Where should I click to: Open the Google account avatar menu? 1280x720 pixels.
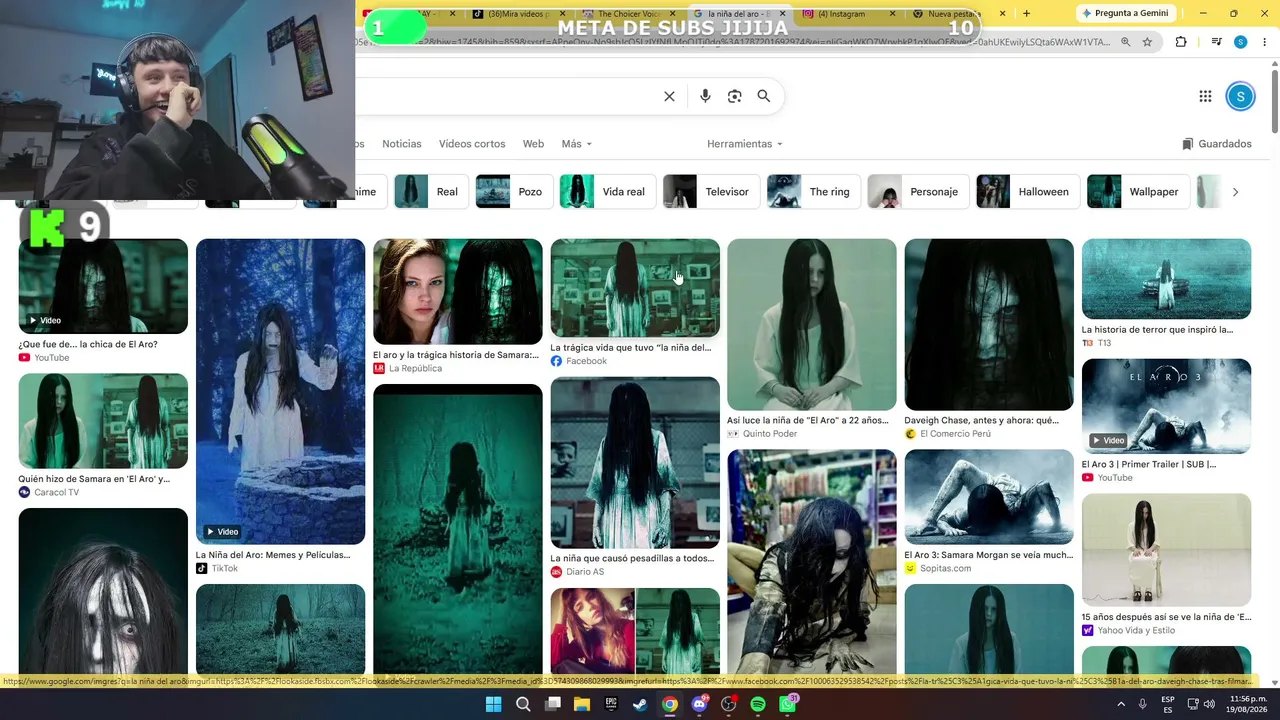tap(1240, 96)
